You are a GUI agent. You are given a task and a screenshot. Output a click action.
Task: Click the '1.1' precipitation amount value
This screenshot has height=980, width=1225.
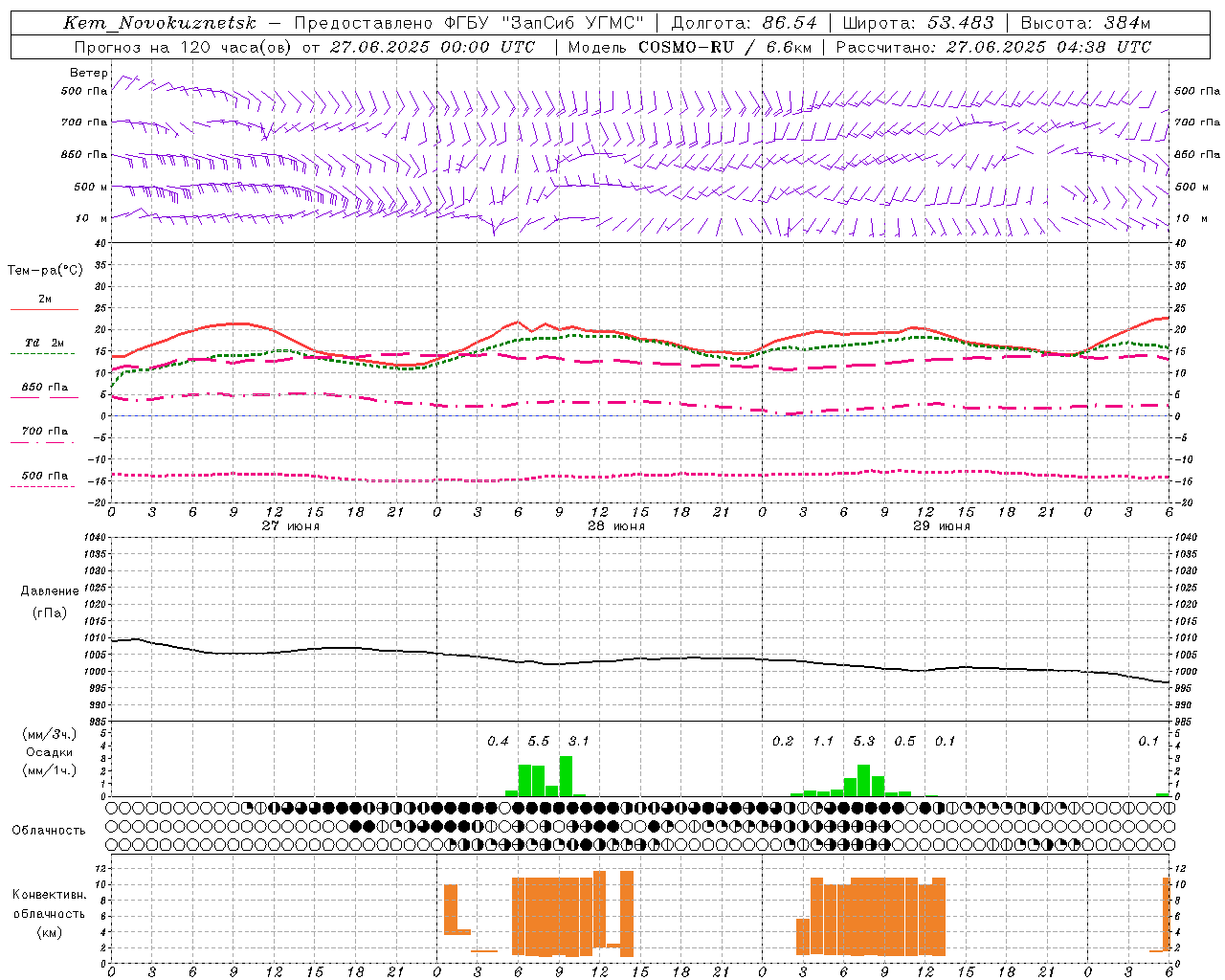click(x=823, y=742)
